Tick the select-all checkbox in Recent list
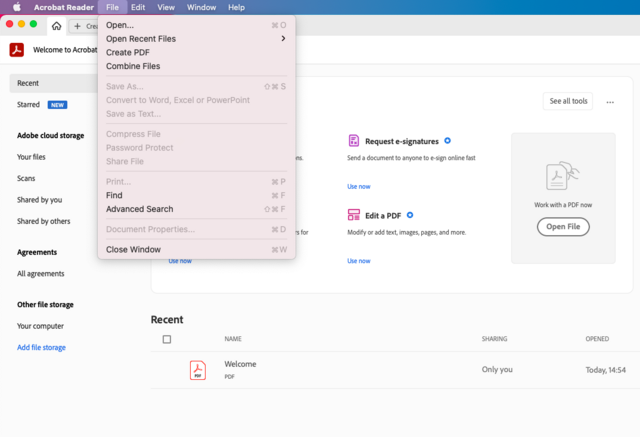The height and width of the screenshot is (437, 640). 167,339
